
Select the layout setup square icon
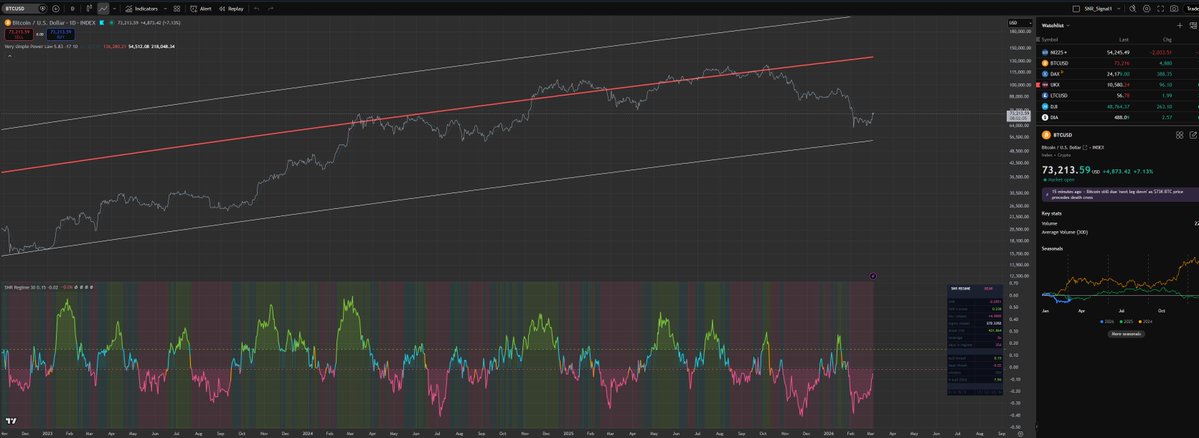1076,8
